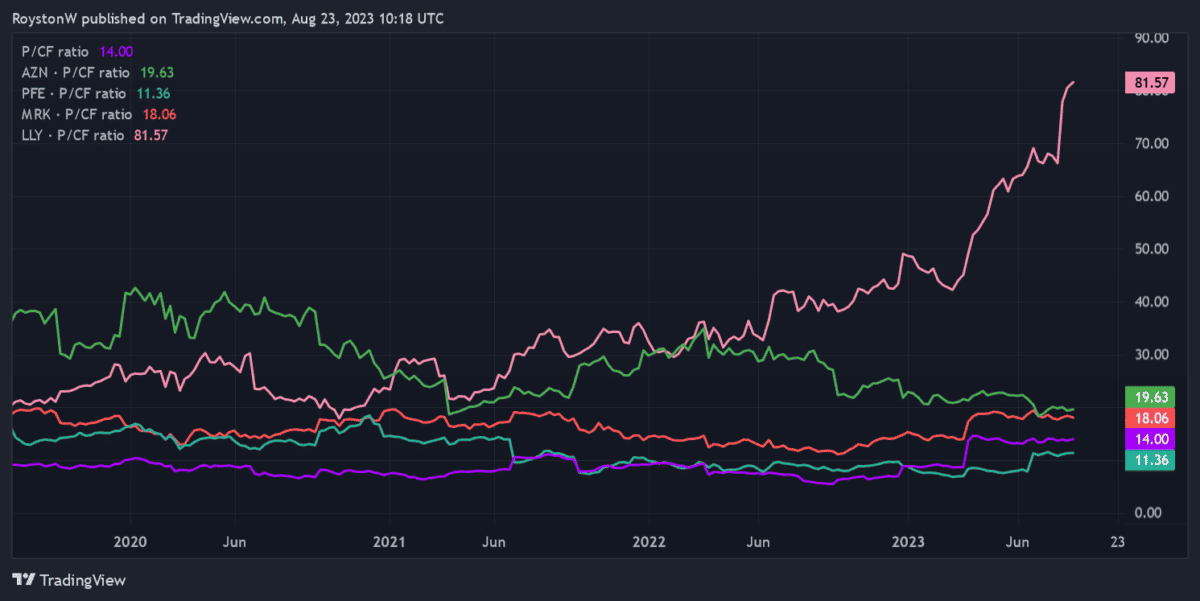Click the TradingView logo icon
This screenshot has height=601, width=1200.
coord(22,580)
